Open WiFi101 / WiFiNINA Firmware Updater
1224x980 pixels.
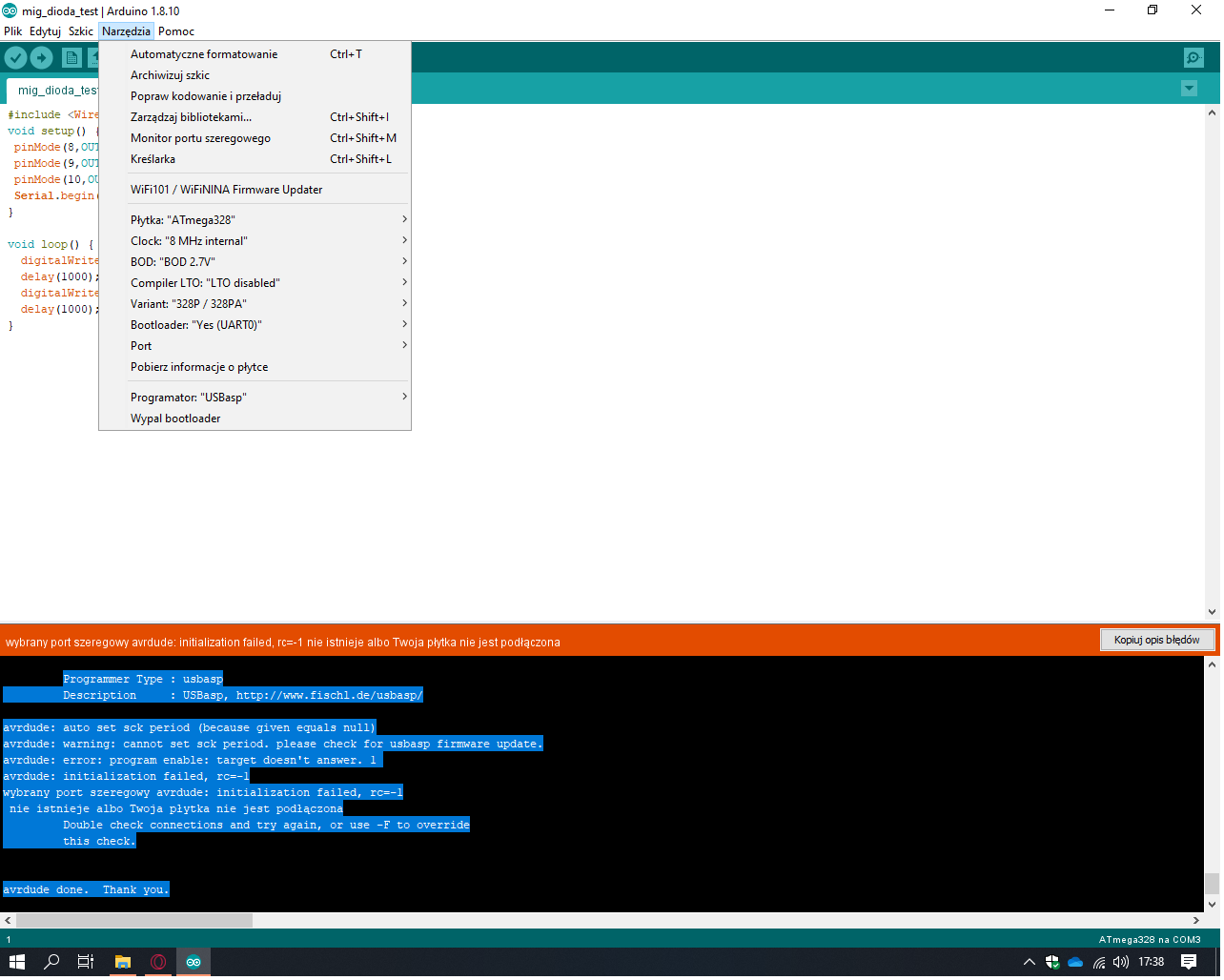coord(255,190)
